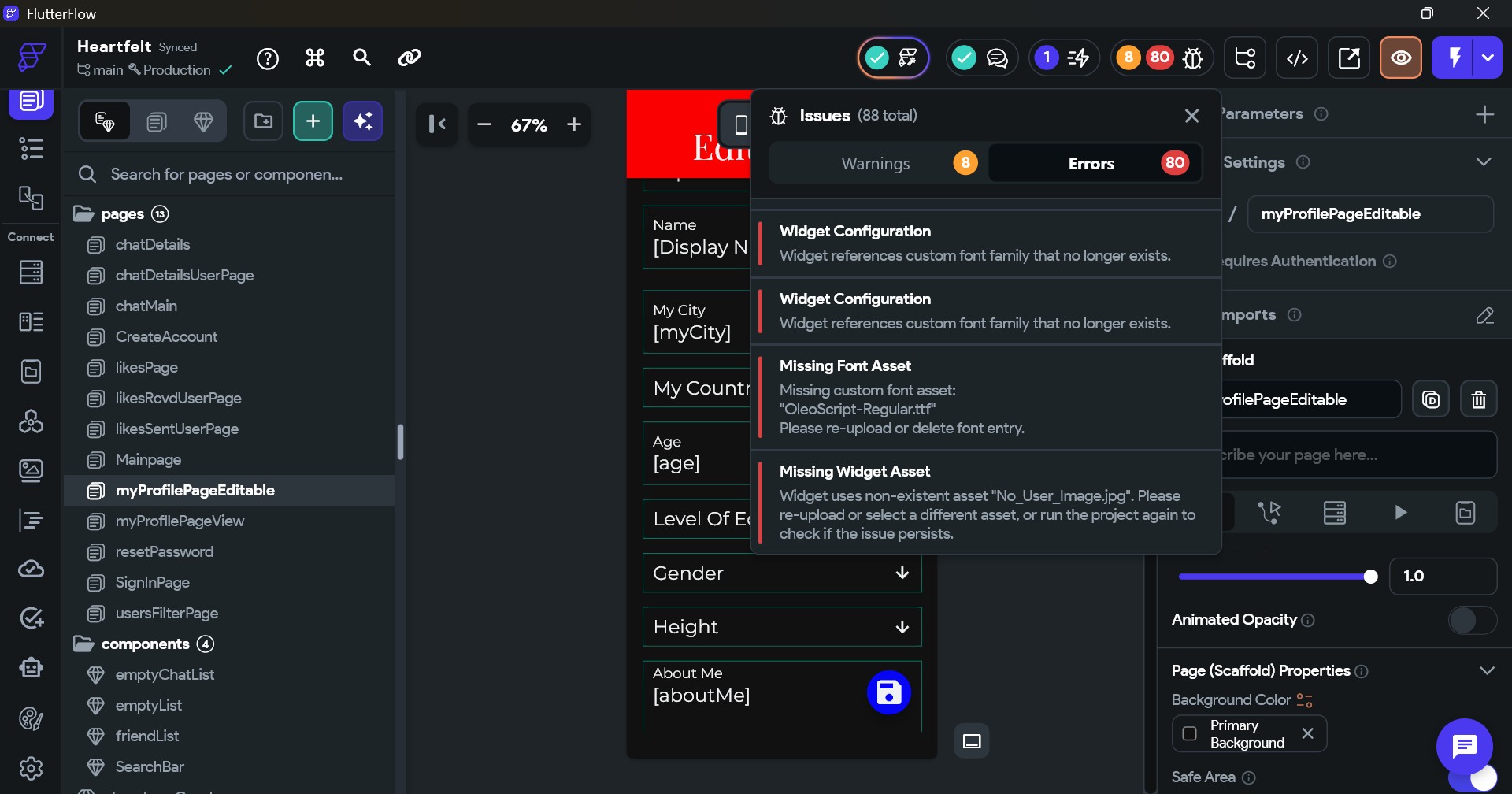The image size is (1512, 794).
Task: Toggle the Animated Opacity switch
Action: [x=1471, y=621]
